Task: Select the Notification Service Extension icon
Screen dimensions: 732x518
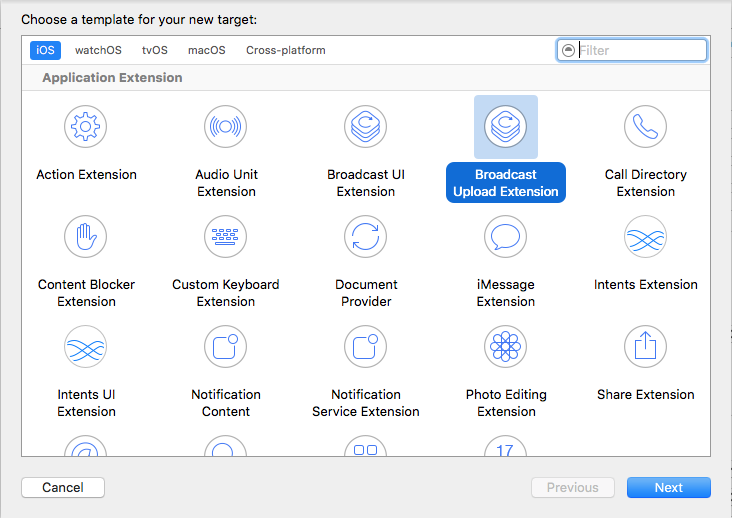Action: point(366,347)
